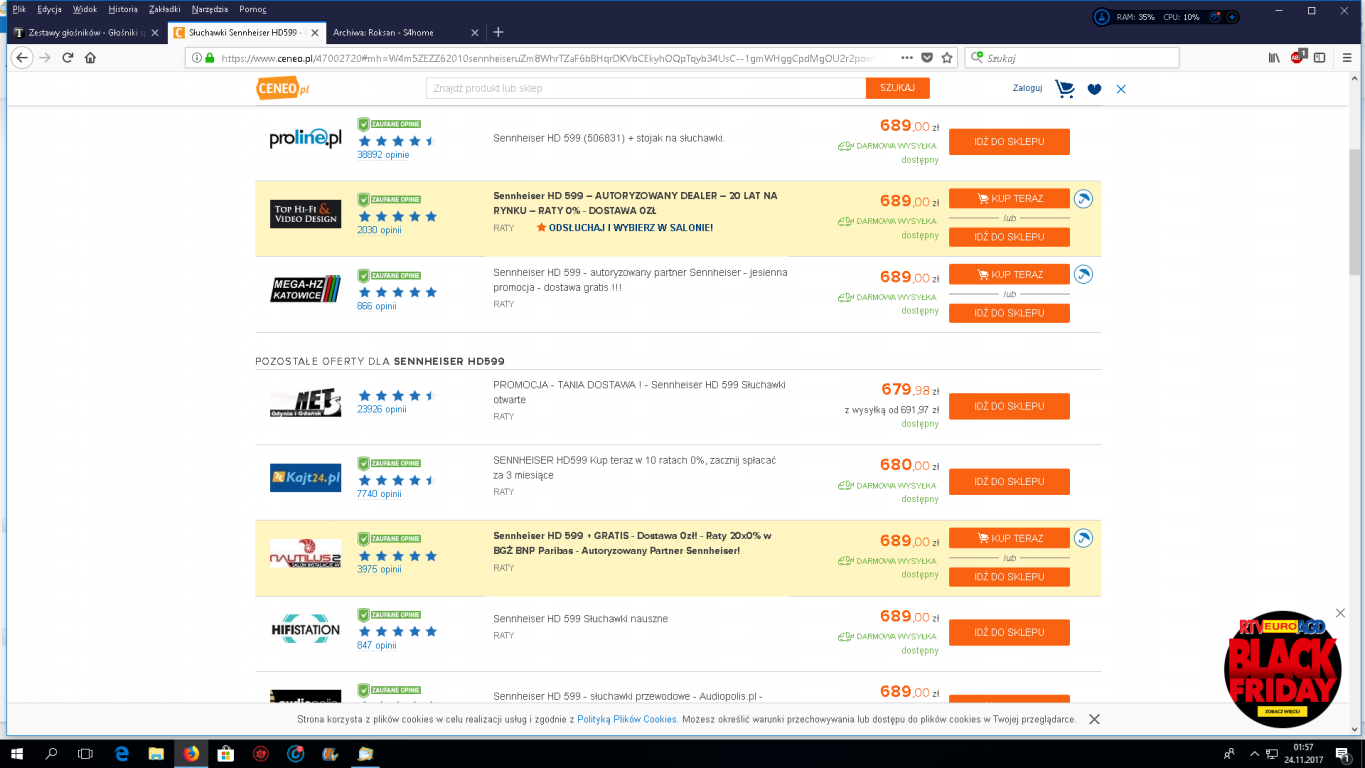
Task: Launch Microsoft Edge from the taskbar
Action: [121, 753]
